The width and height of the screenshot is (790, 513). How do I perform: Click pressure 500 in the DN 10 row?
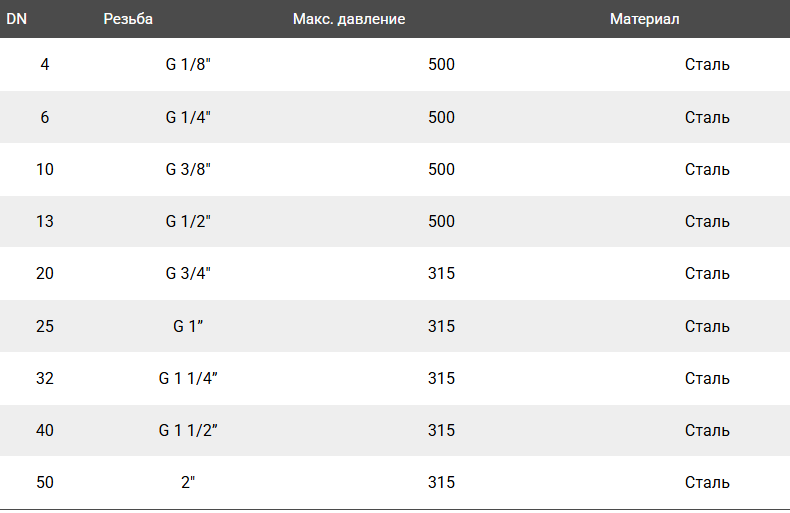coord(441,169)
